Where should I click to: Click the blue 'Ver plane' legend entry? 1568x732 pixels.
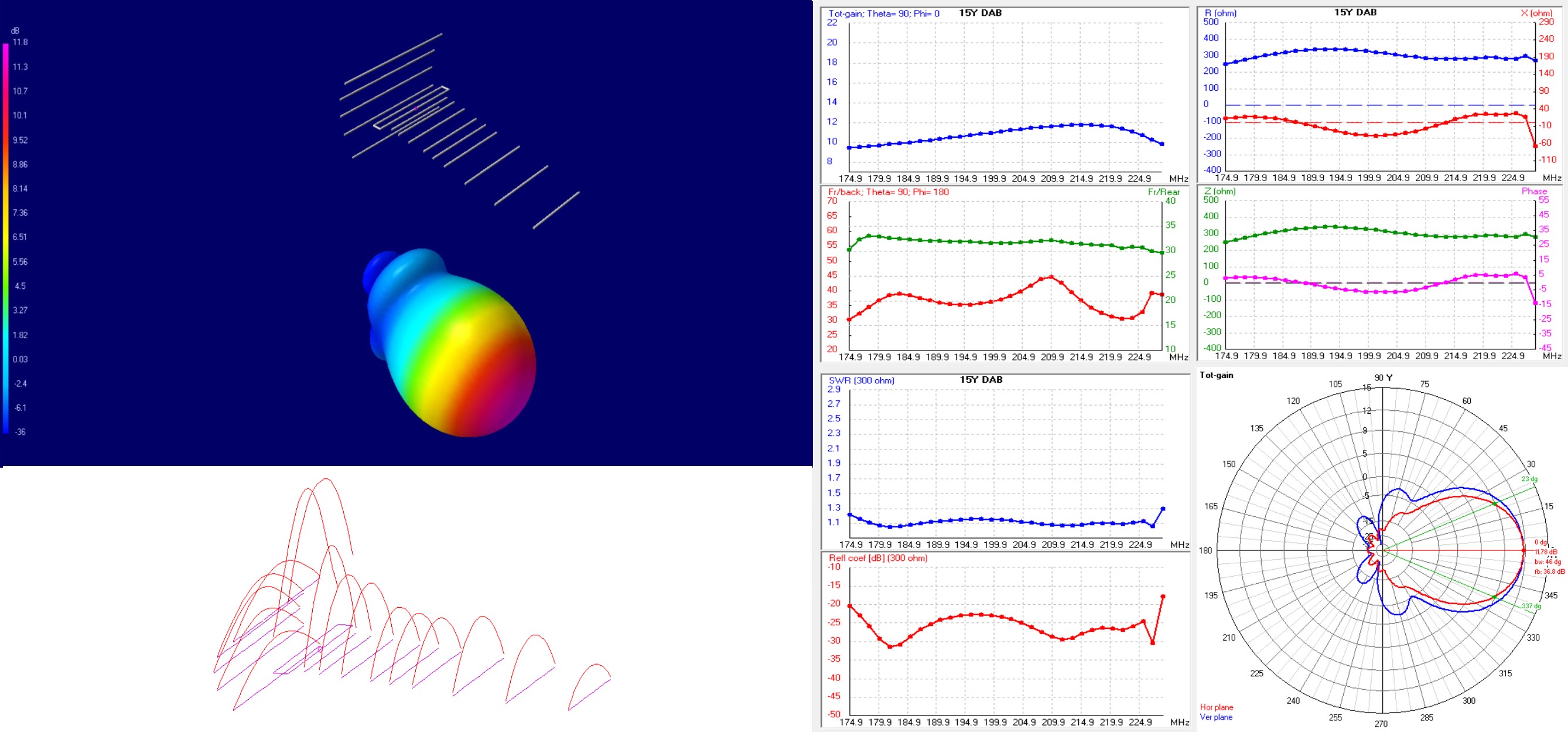point(1215,717)
